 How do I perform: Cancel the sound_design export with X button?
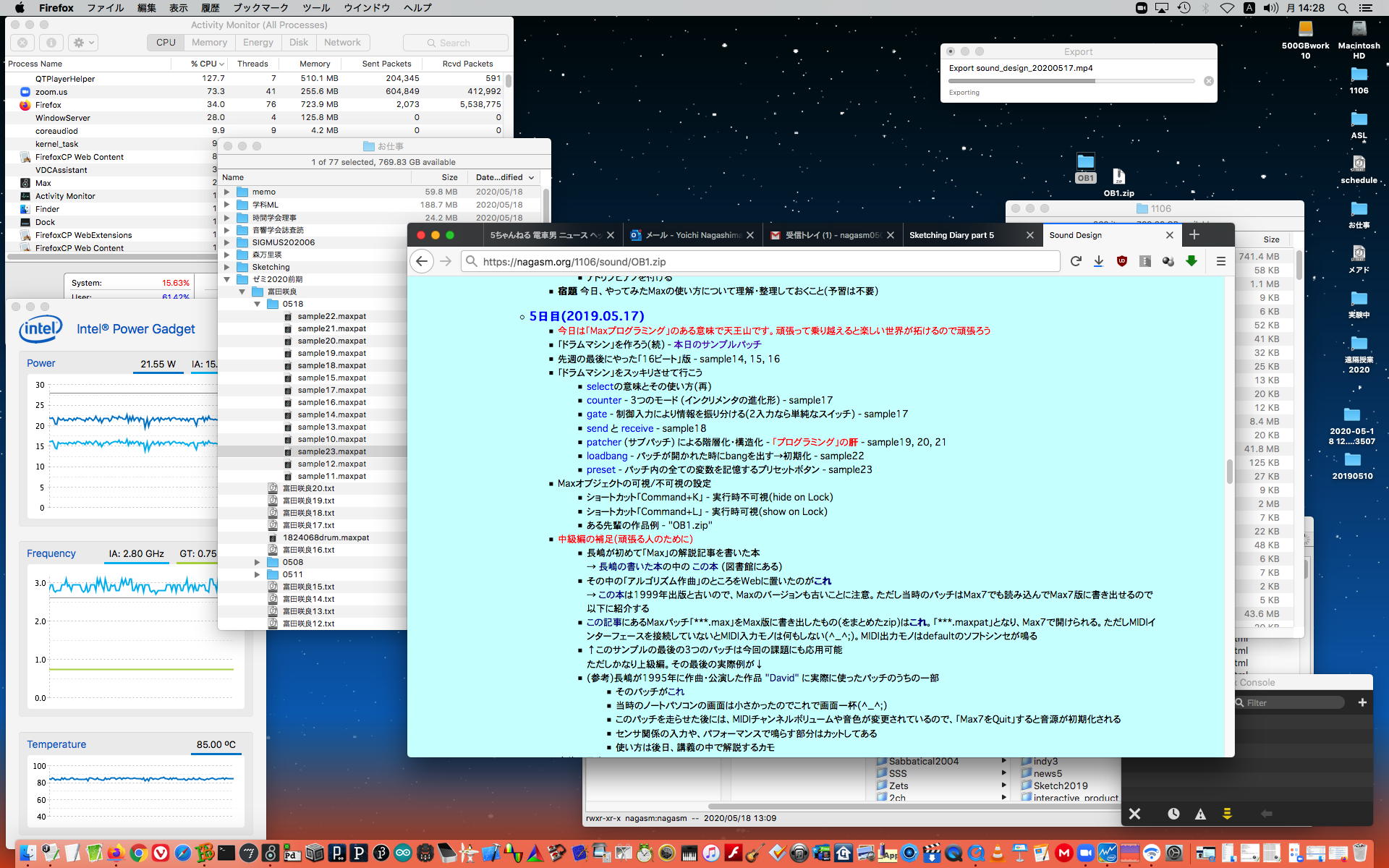point(1208,81)
